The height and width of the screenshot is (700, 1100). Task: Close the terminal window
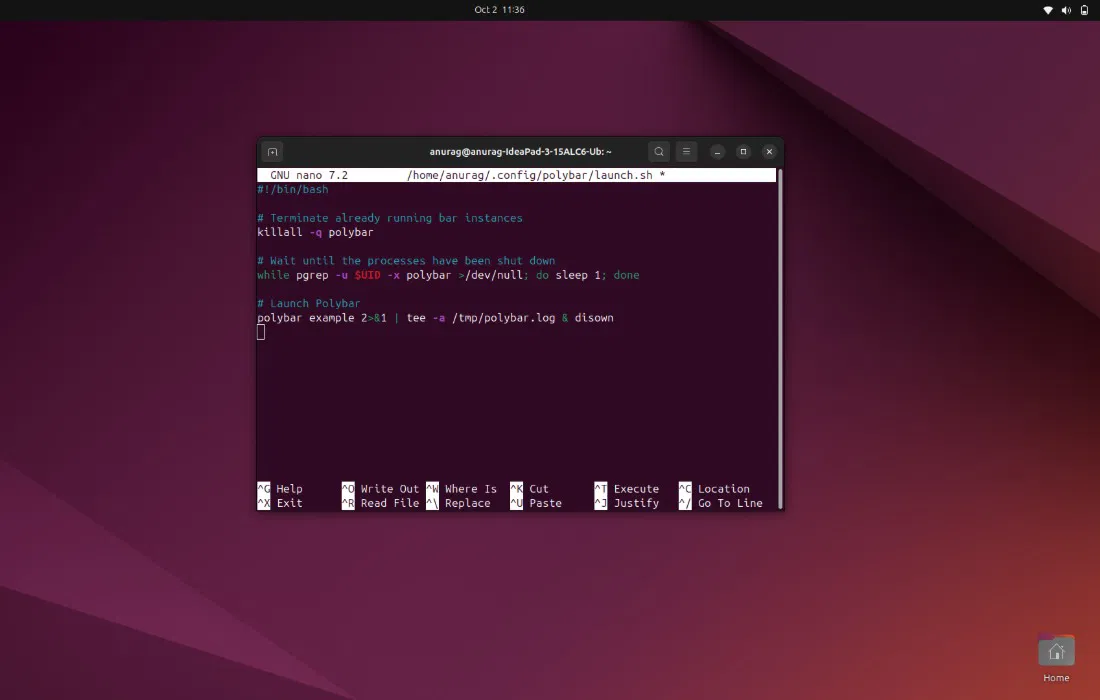click(x=769, y=152)
